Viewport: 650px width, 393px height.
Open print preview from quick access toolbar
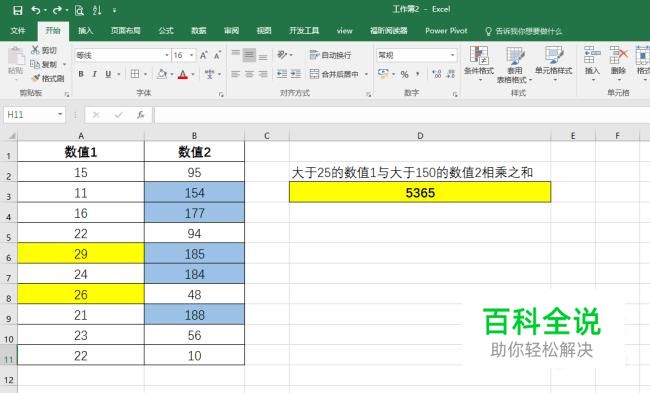tap(79, 10)
